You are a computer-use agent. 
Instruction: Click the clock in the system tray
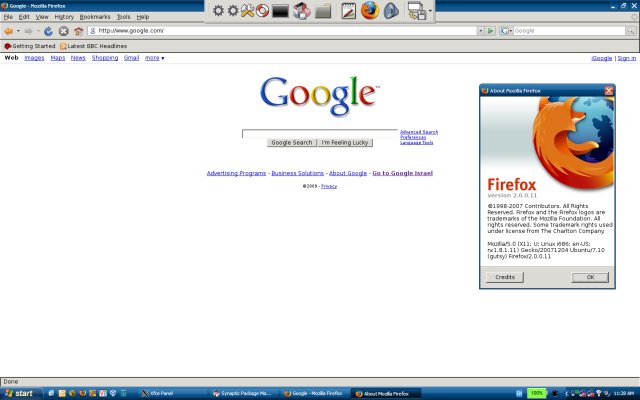[x=624, y=393]
